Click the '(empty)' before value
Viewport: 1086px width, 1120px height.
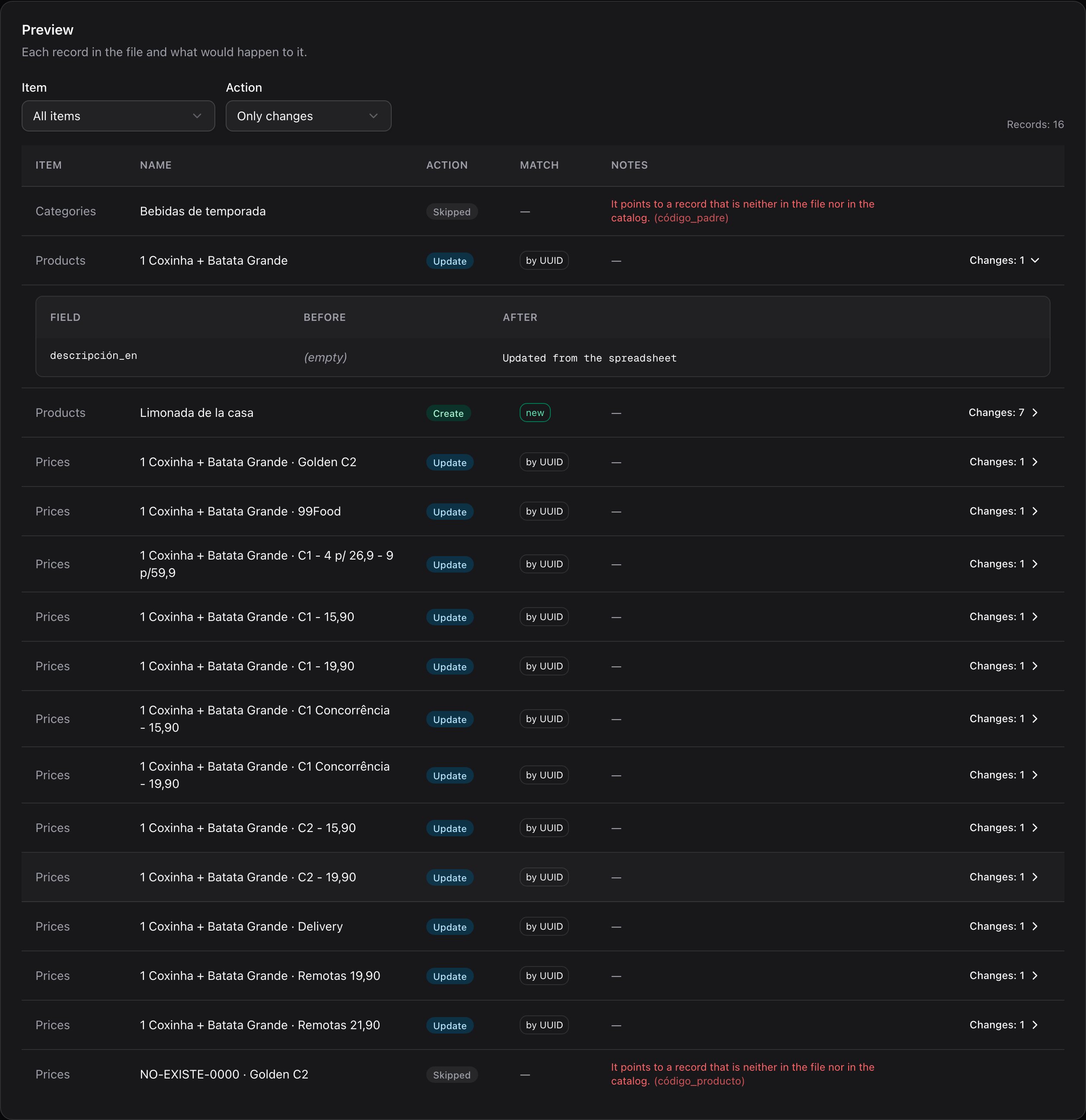[325, 357]
